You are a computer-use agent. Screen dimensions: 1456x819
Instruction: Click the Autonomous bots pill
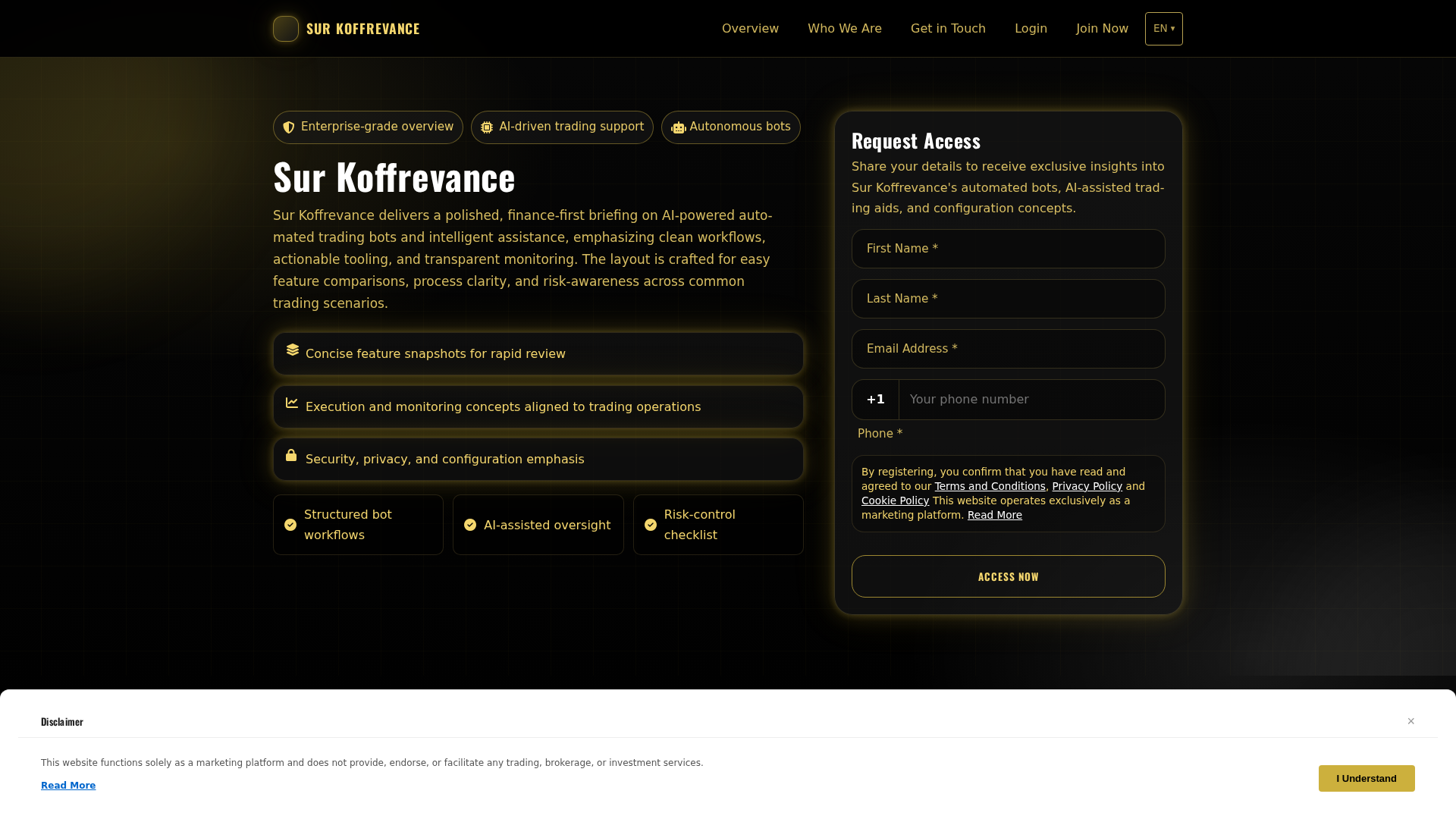(x=731, y=127)
